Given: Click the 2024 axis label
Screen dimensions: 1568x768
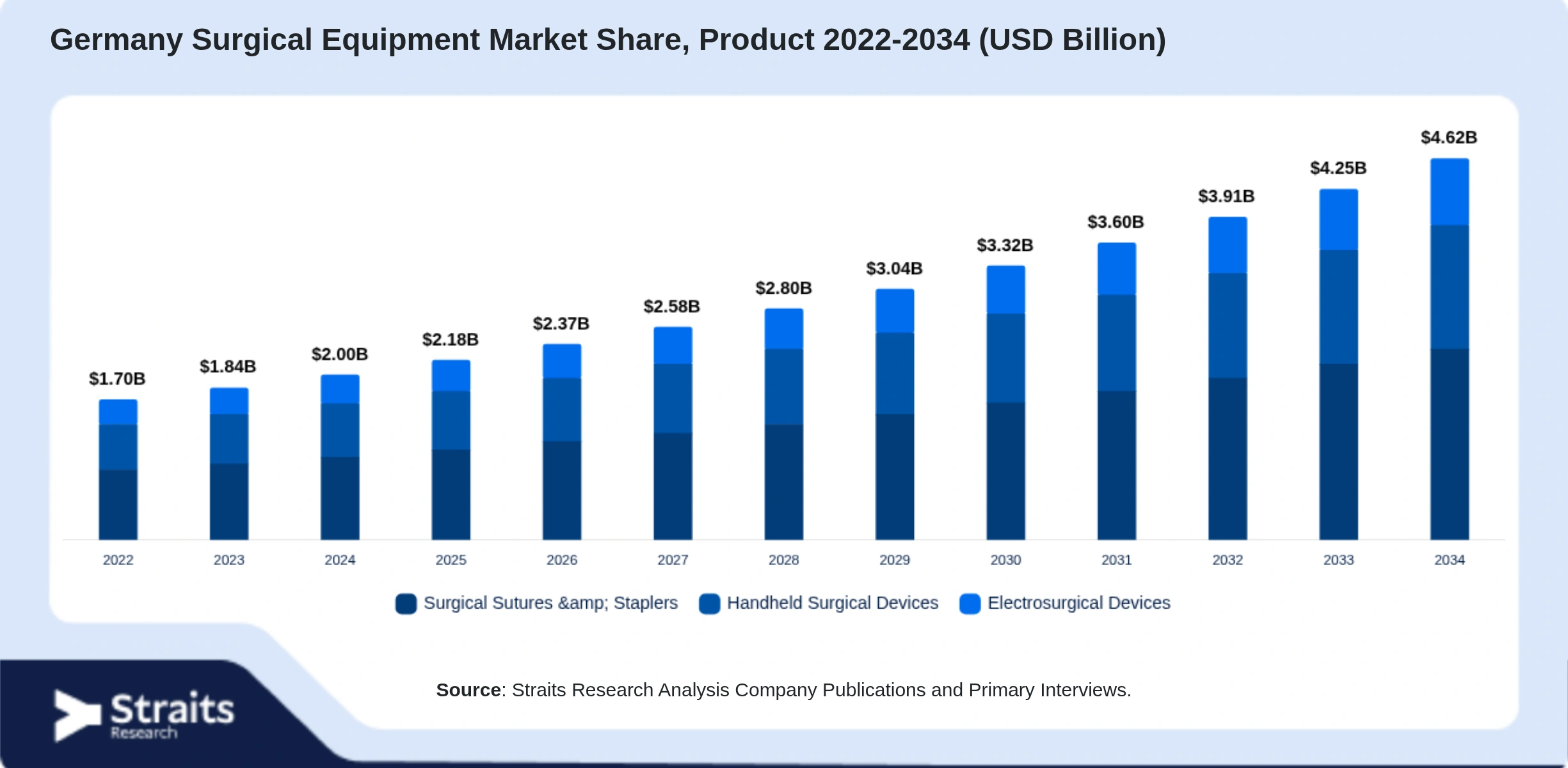Looking at the screenshot, I should pos(340,560).
